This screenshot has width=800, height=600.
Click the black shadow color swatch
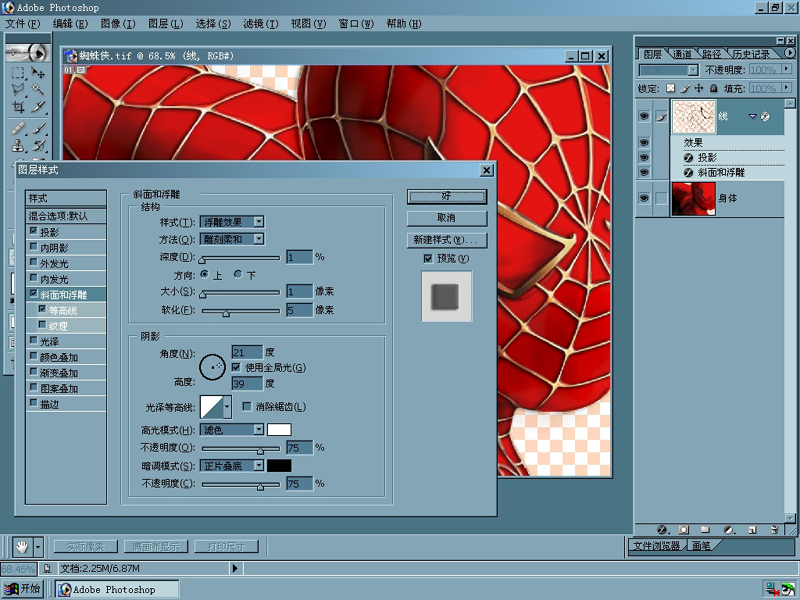tap(279, 465)
